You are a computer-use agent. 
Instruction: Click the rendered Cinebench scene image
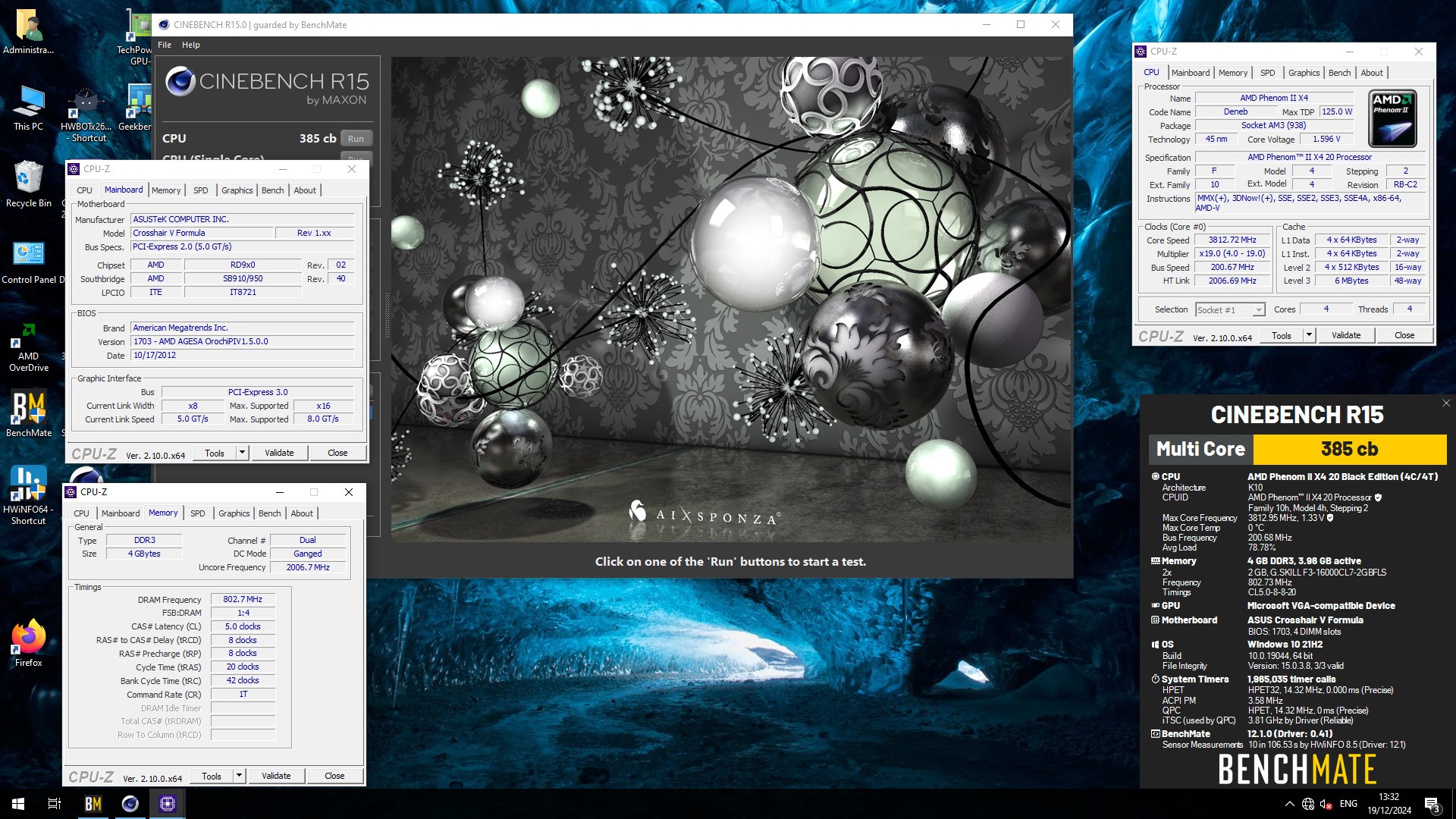[731, 300]
